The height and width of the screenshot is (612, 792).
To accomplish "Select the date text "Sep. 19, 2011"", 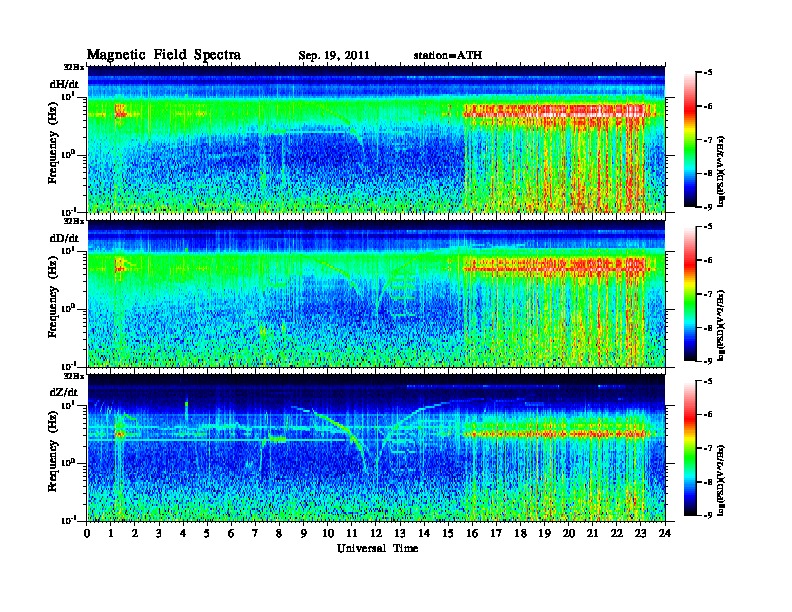I will (334, 56).
